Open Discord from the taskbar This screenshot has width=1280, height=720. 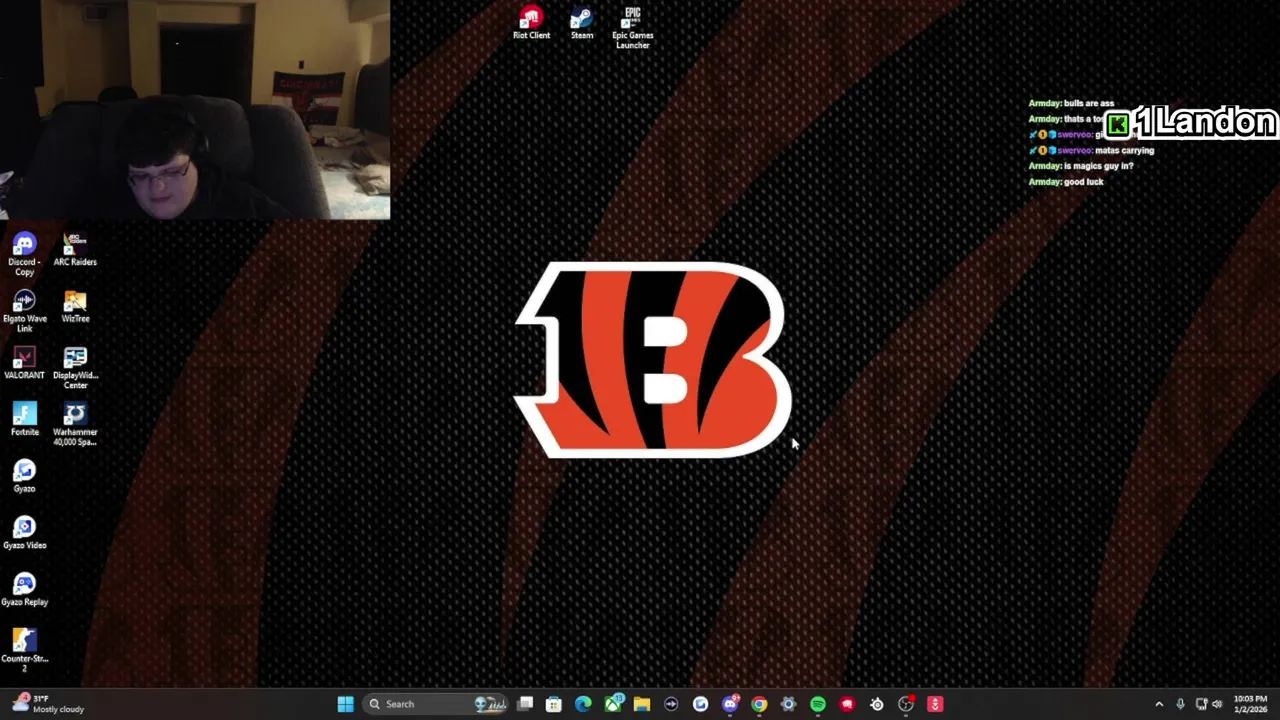730,704
